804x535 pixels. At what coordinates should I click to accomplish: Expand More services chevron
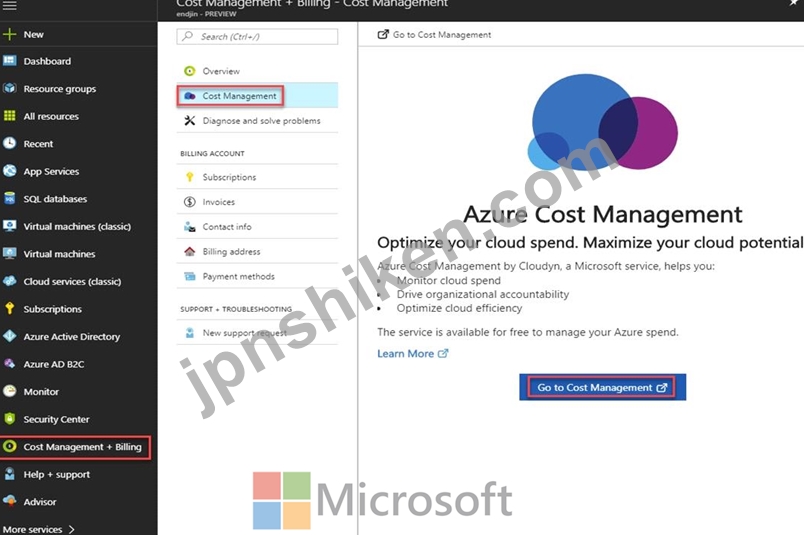point(71,529)
